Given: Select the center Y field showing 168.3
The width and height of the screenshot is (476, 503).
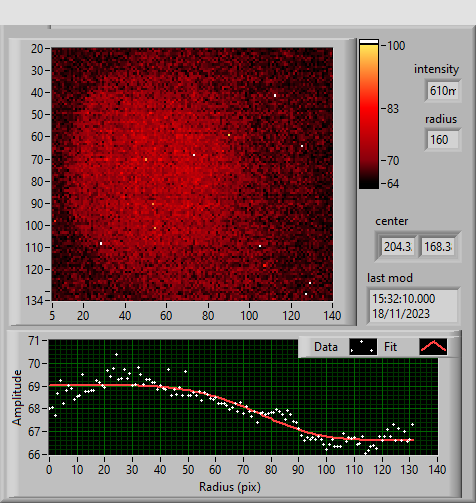Looking at the screenshot, I should click(438, 247).
